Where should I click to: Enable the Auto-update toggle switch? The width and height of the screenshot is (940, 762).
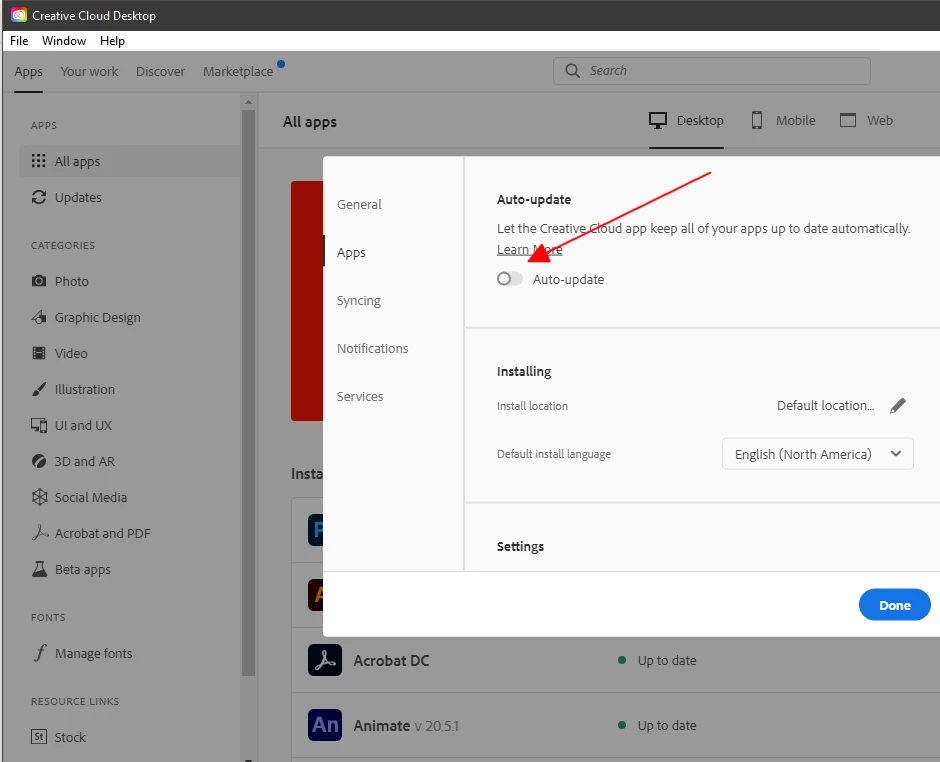pyautogui.click(x=510, y=279)
